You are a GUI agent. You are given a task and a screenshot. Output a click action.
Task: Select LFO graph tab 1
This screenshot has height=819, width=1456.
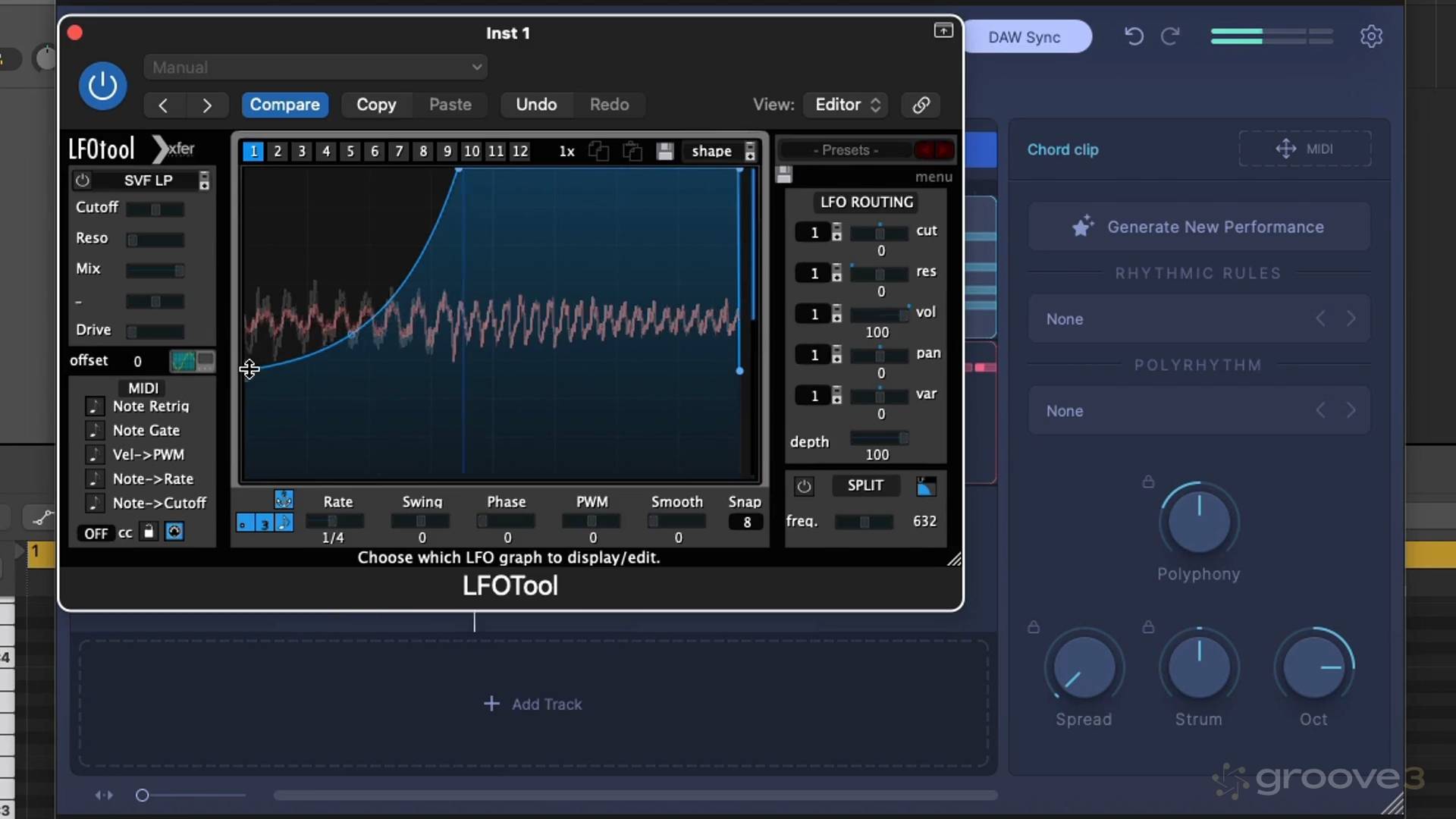pyautogui.click(x=253, y=151)
